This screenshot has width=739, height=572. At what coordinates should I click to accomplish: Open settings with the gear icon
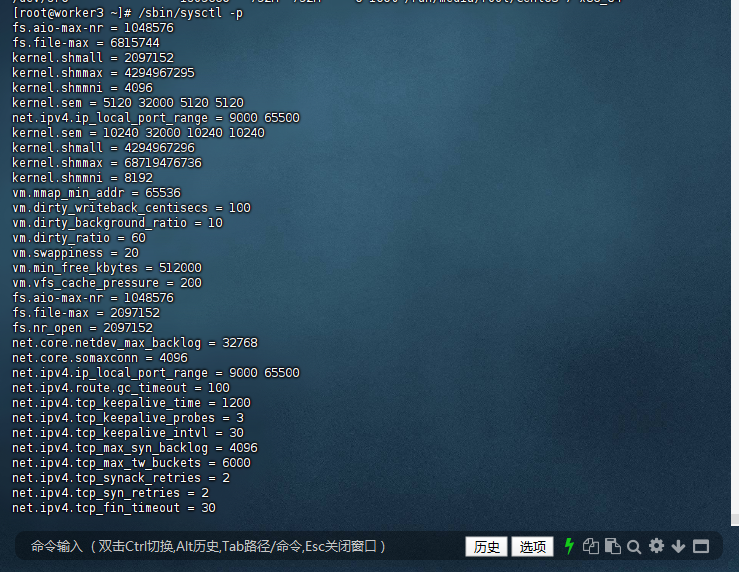656,546
